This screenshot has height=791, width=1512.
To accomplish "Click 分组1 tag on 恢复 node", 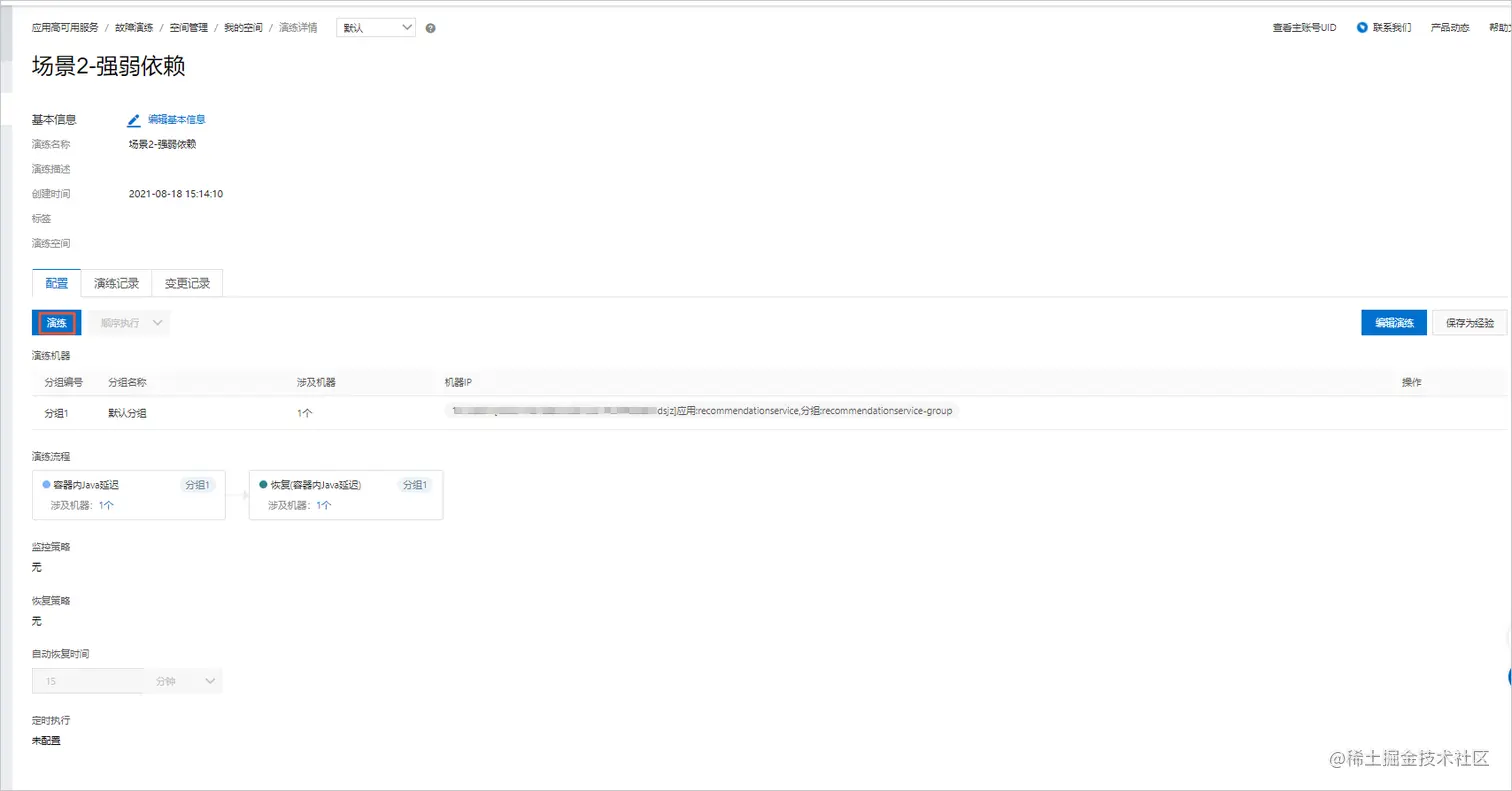I will click(x=414, y=485).
